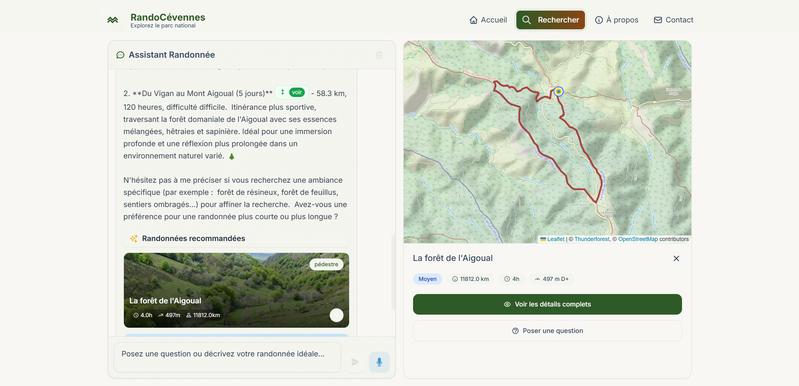Image resolution: width=799 pixels, height=386 pixels.
Task: Close the La forêt de l'Aigoual panel
Action: 676,259
